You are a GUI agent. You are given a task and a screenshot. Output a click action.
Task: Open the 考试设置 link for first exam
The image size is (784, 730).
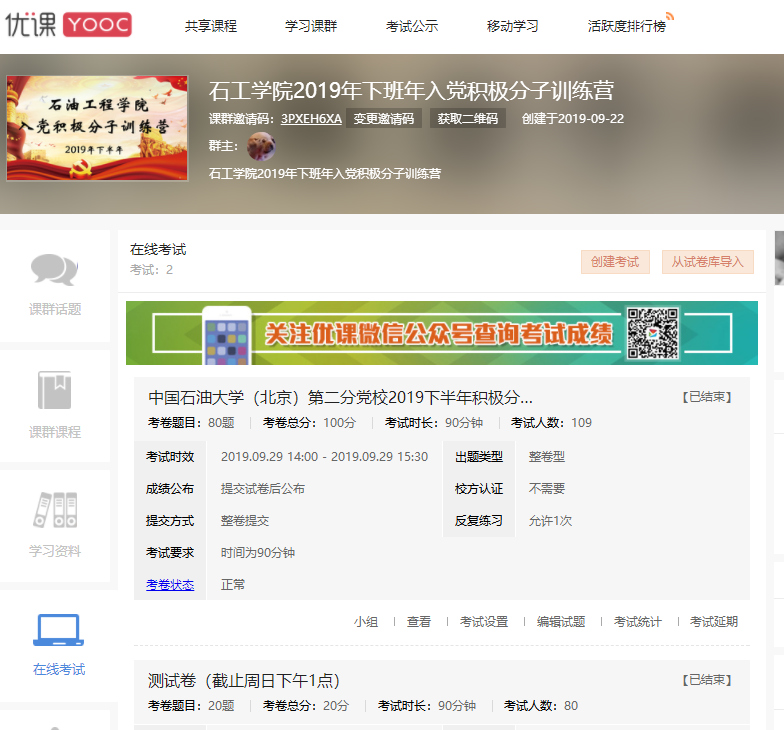tap(484, 622)
